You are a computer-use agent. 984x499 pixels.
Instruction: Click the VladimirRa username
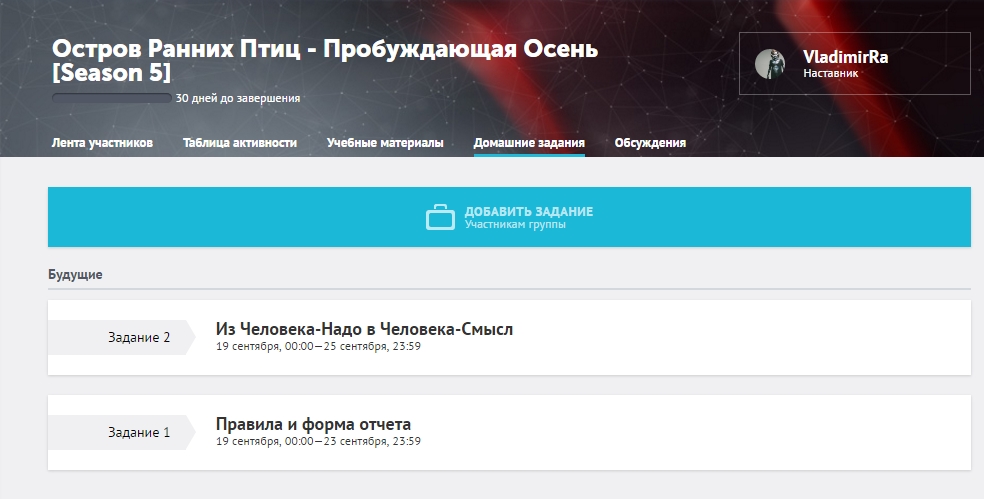pyautogui.click(x=845, y=57)
